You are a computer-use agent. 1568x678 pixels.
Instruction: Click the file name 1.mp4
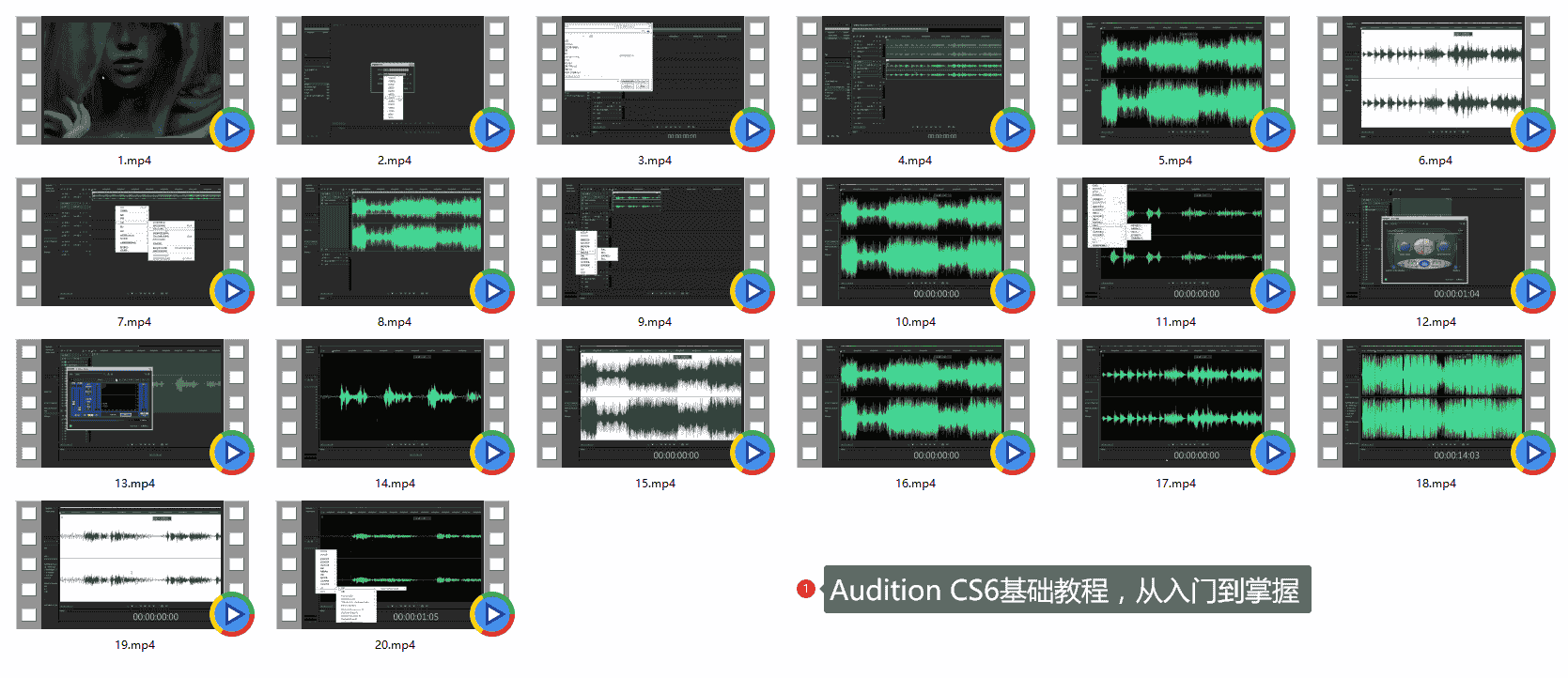(134, 161)
